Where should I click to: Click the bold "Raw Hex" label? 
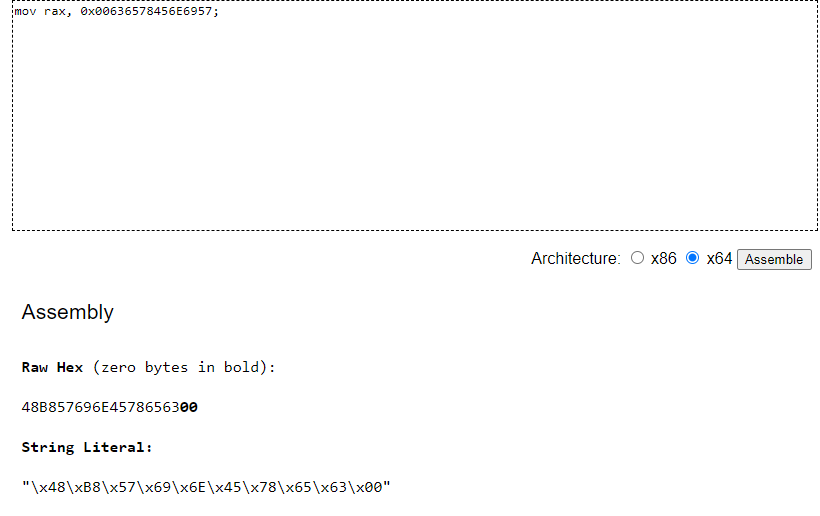point(52,368)
